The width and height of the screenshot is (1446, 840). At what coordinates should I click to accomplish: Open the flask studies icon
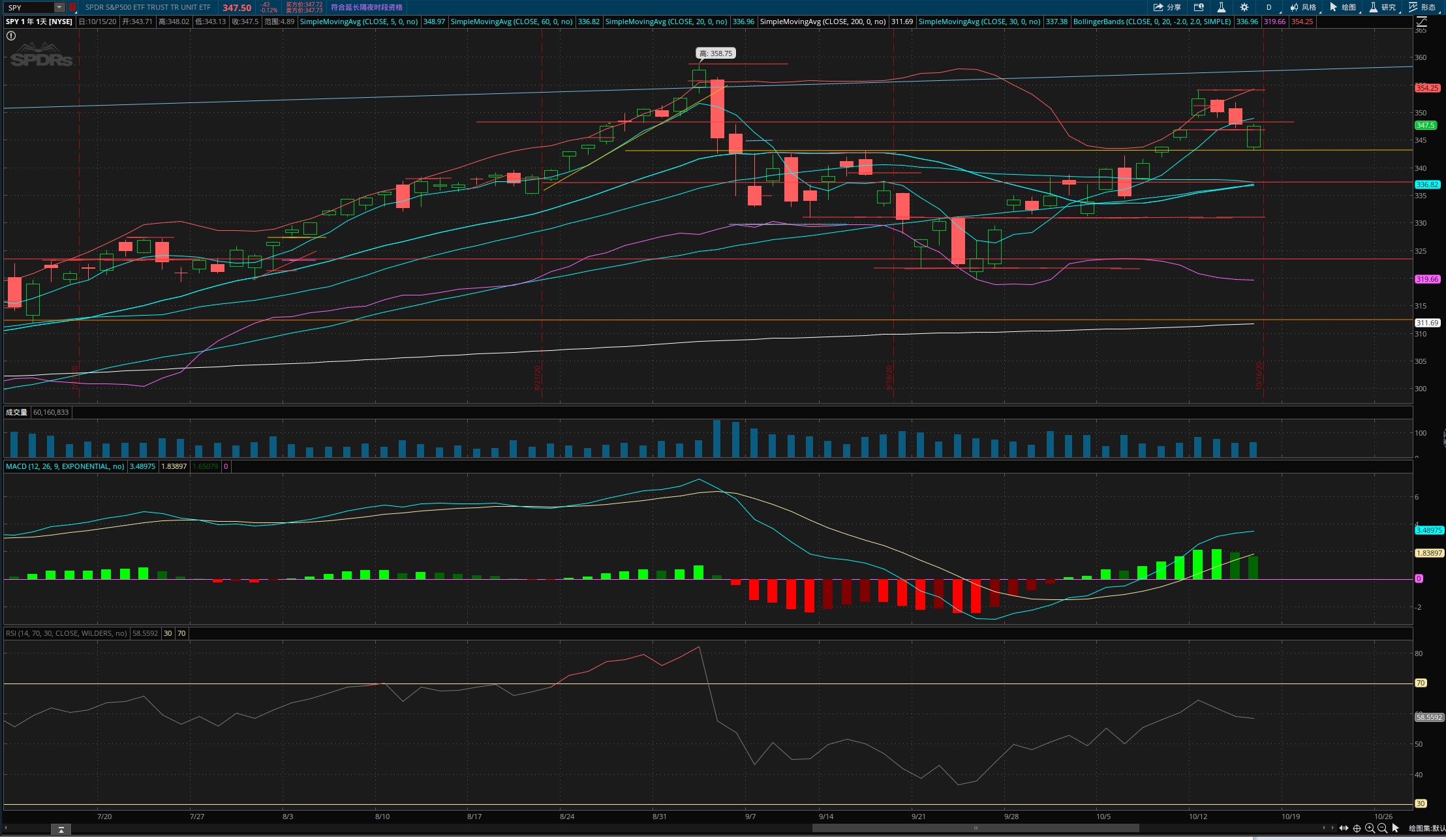(x=1221, y=7)
